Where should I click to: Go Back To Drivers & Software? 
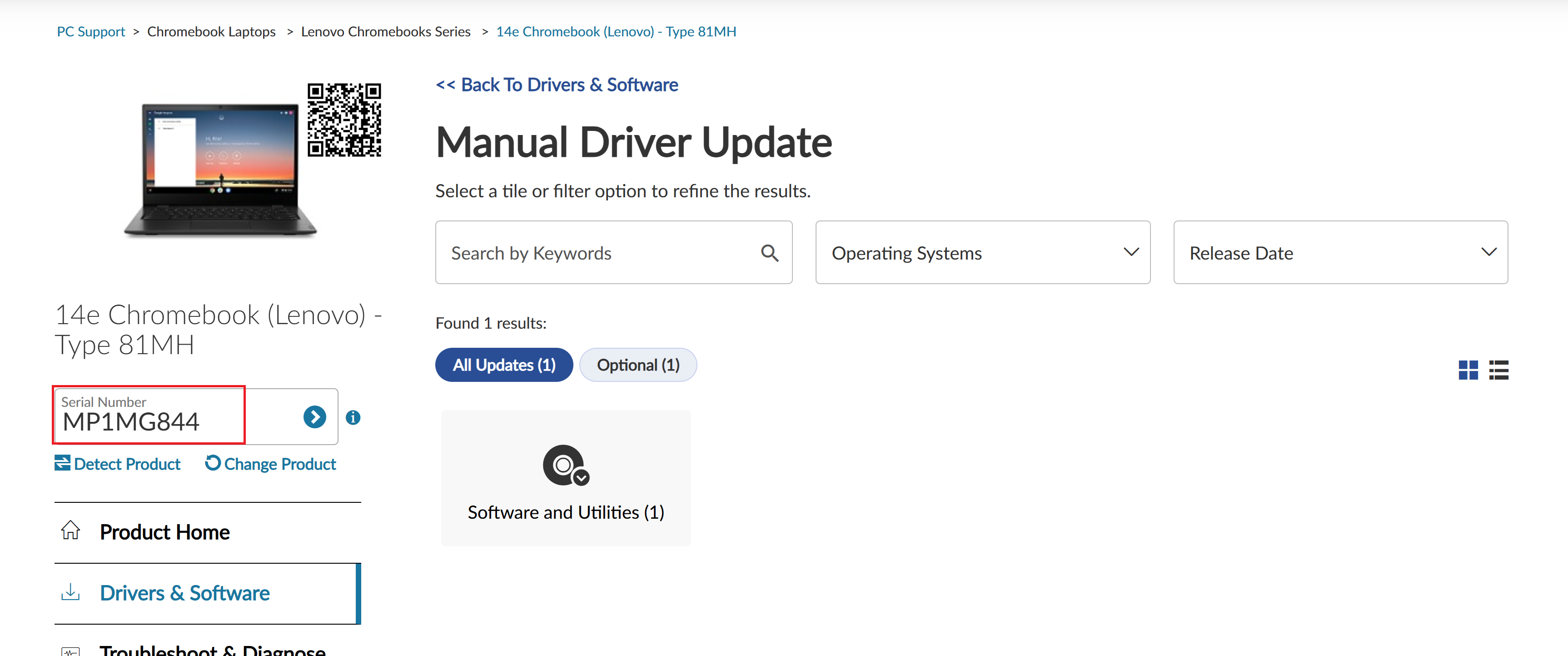(x=556, y=85)
